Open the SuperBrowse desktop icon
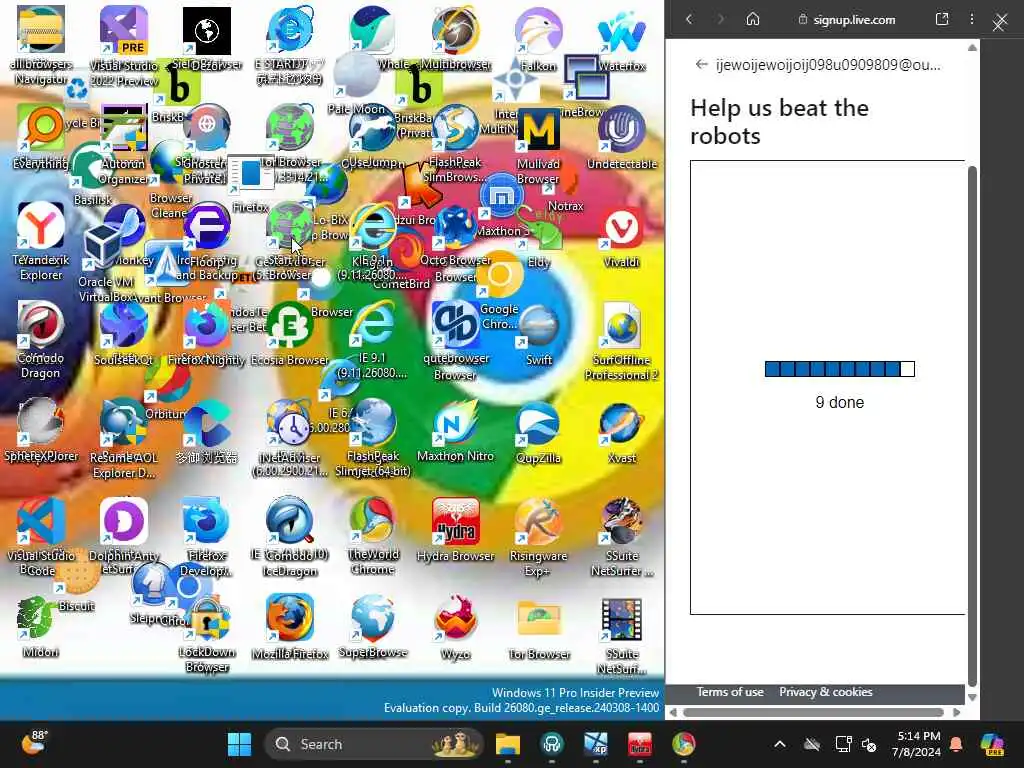Image resolution: width=1024 pixels, height=768 pixels. (373, 619)
